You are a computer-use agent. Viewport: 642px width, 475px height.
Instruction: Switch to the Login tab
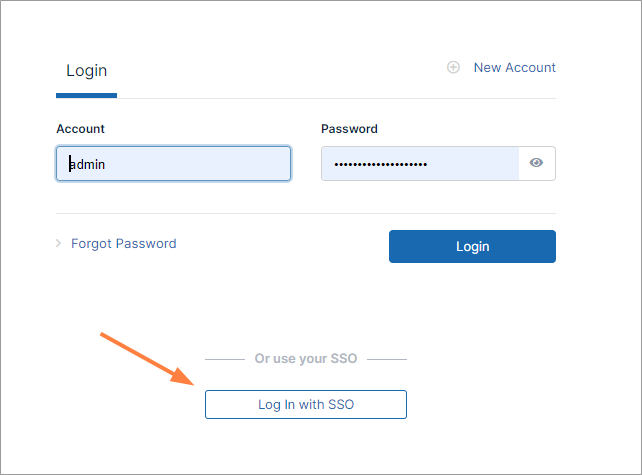pos(86,71)
